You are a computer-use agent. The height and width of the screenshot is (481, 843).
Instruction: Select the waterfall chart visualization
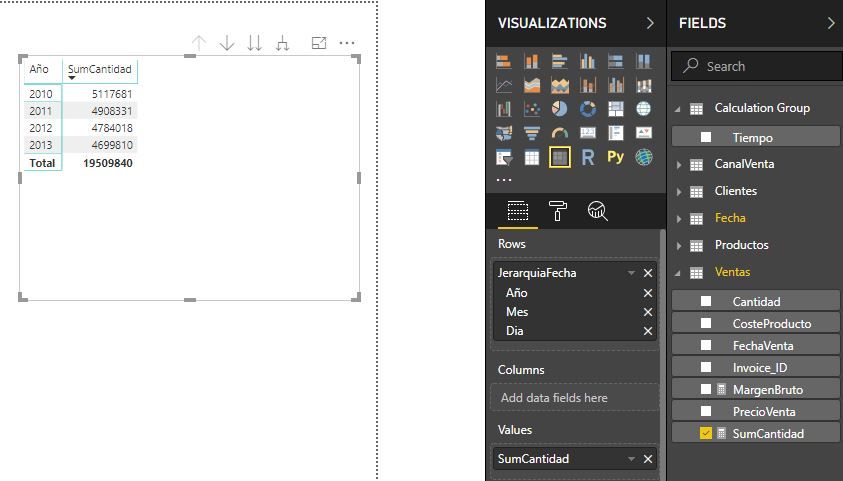pos(504,109)
